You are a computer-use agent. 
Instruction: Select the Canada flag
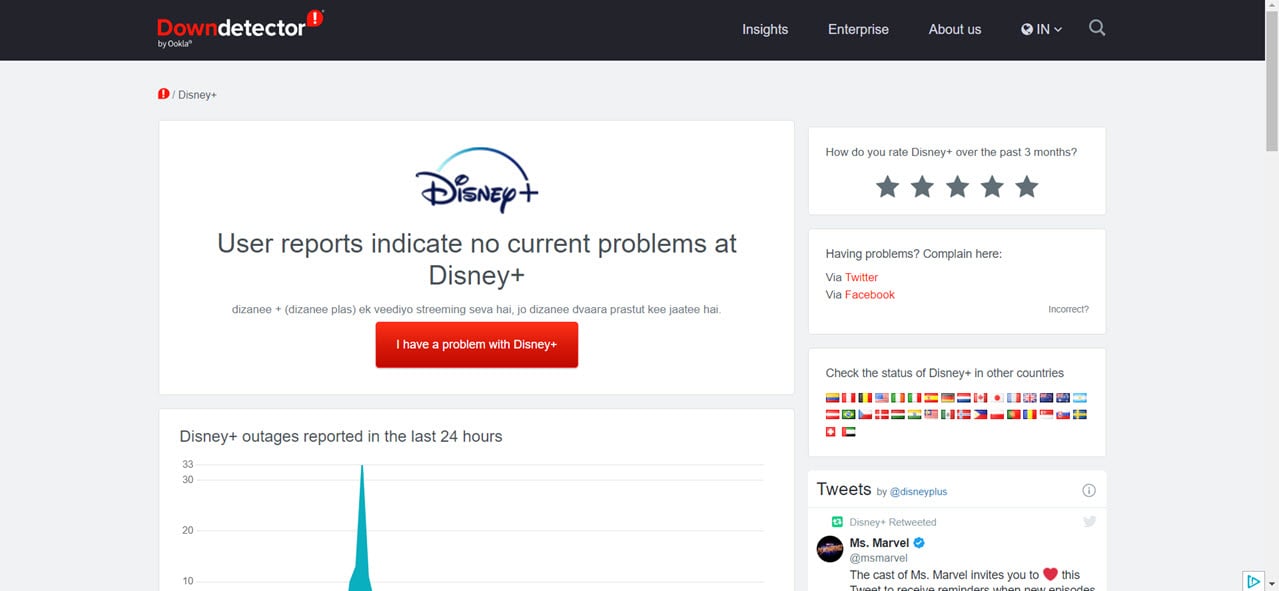981,398
